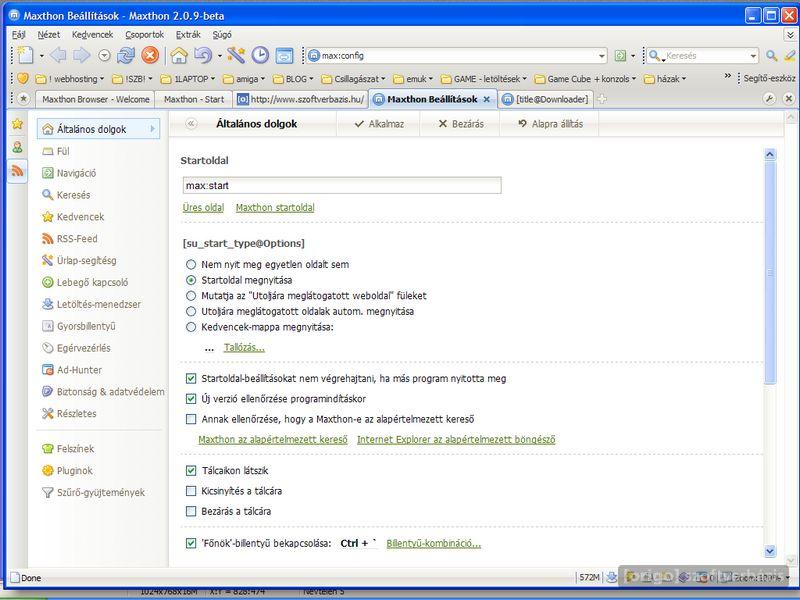The width and height of the screenshot is (800, 600).
Task: Open the 'Game Cube + konzols' folder
Action: click(x=585, y=79)
